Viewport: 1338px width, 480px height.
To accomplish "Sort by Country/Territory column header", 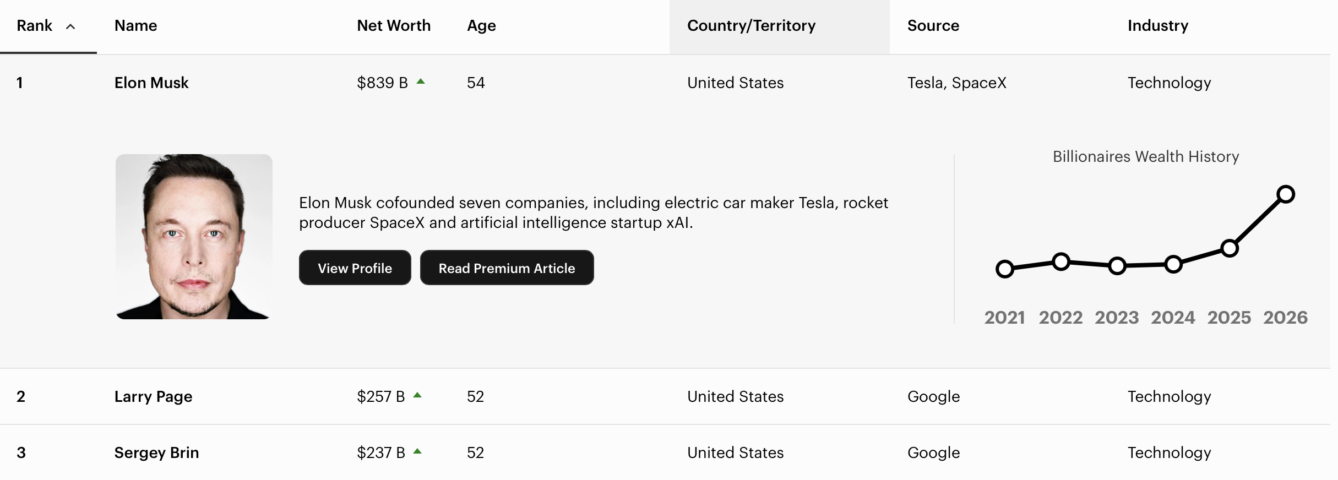I will point(751,26).
